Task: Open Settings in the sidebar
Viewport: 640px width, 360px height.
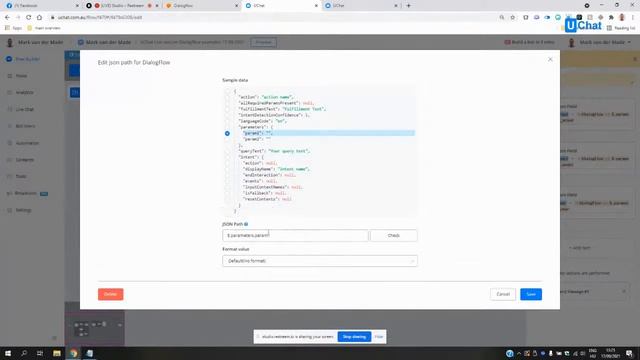Action: 19,210
